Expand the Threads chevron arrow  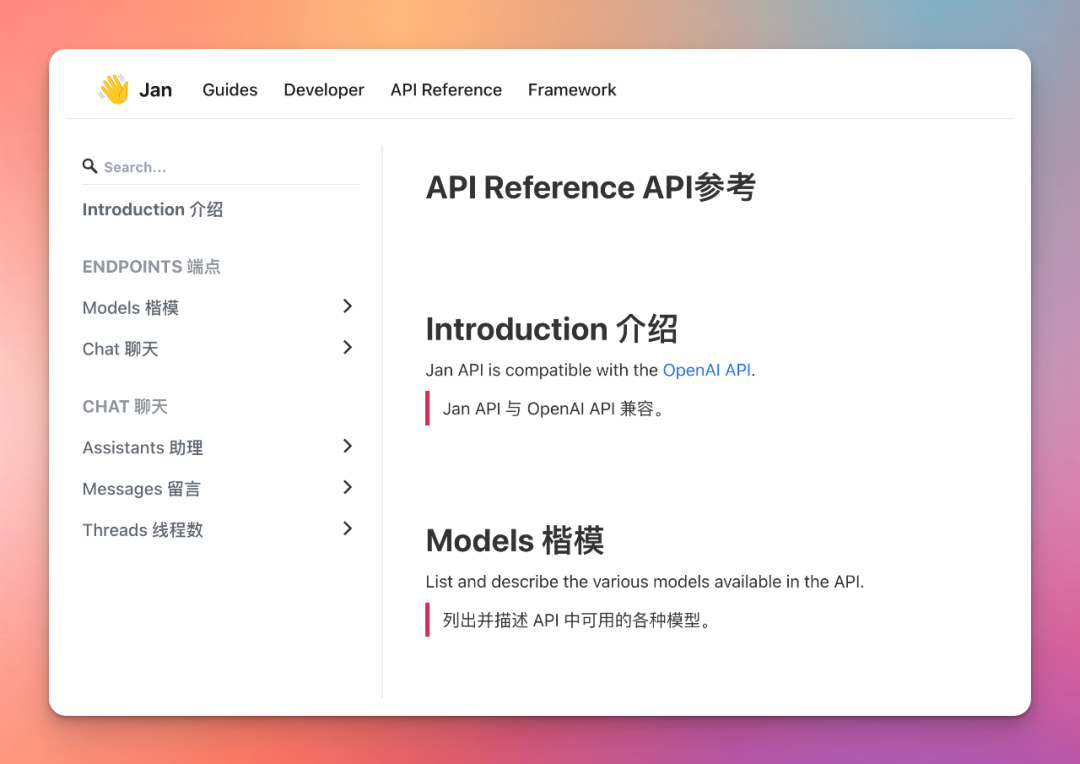pyautogui.click(x=347, y=528)
